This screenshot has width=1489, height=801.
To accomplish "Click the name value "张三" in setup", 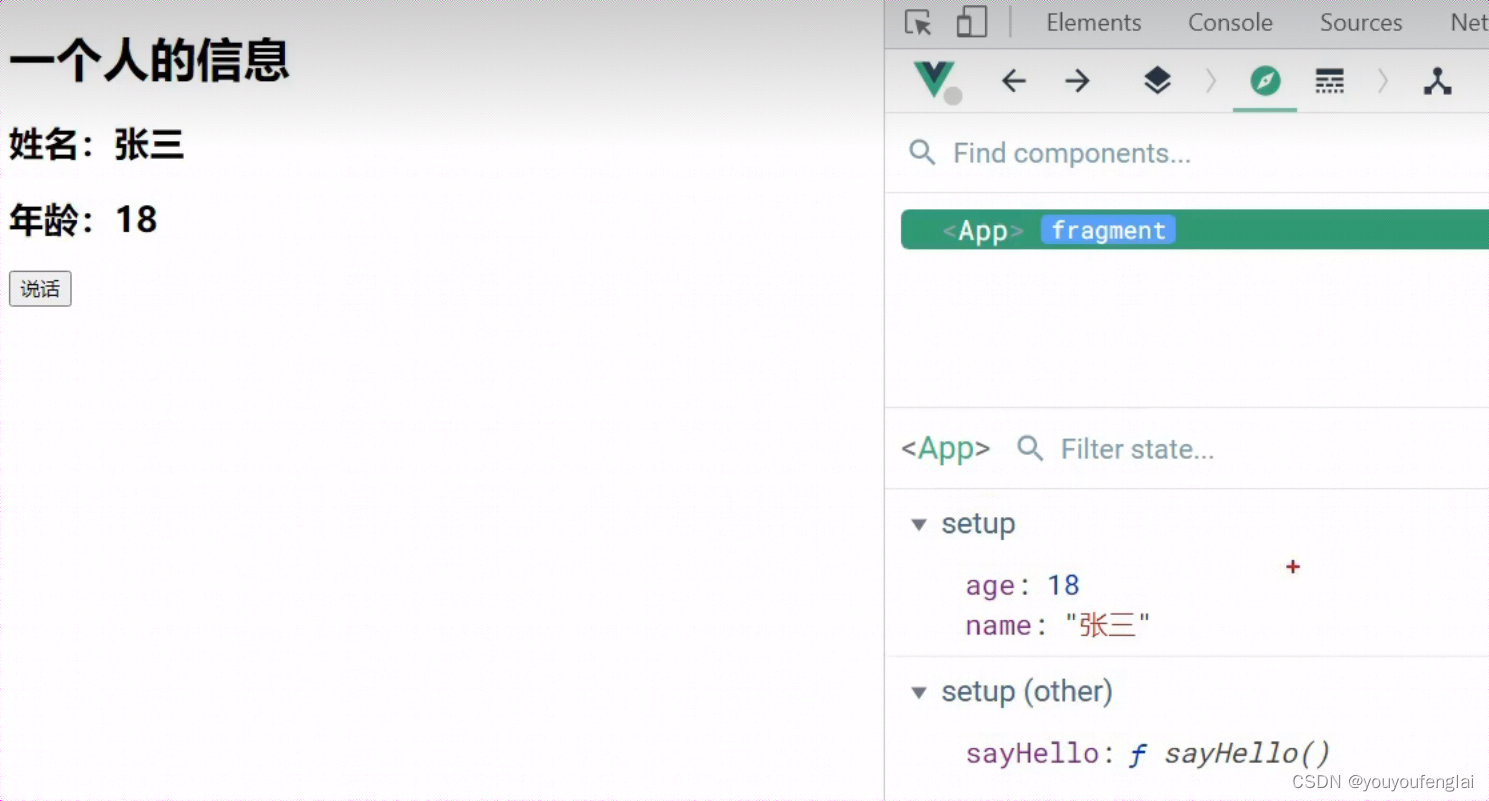I will point(1108,626).
